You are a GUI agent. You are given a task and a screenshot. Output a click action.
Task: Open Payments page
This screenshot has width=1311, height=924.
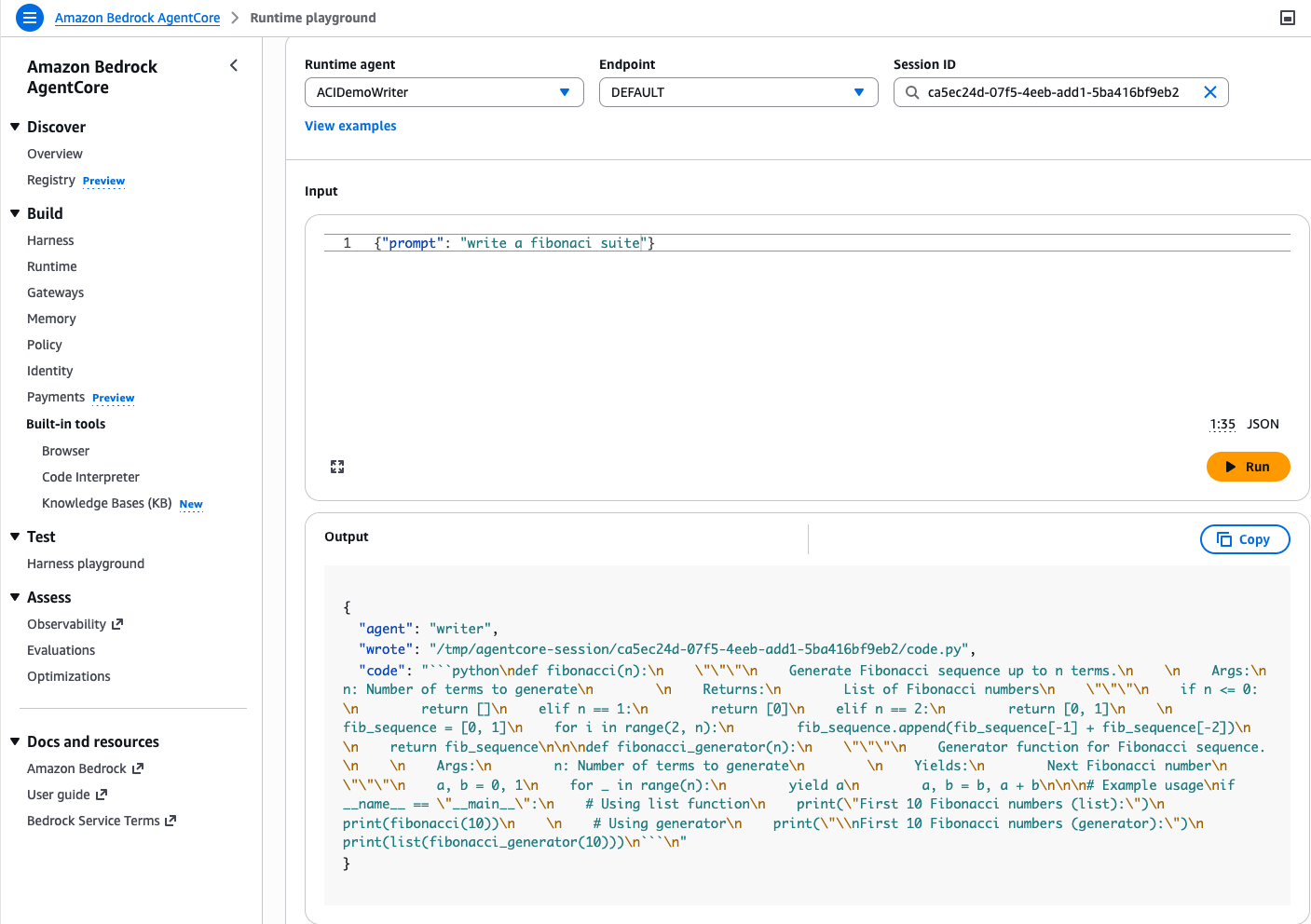[x=56, y=397]
